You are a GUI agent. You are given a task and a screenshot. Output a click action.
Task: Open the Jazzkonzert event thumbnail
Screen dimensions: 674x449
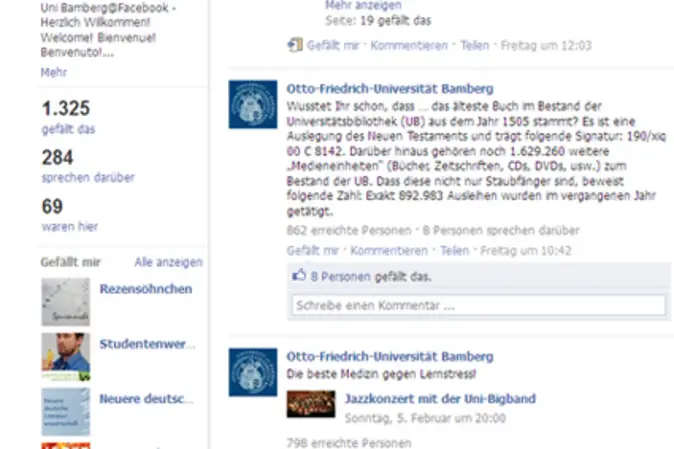(311, 404)
